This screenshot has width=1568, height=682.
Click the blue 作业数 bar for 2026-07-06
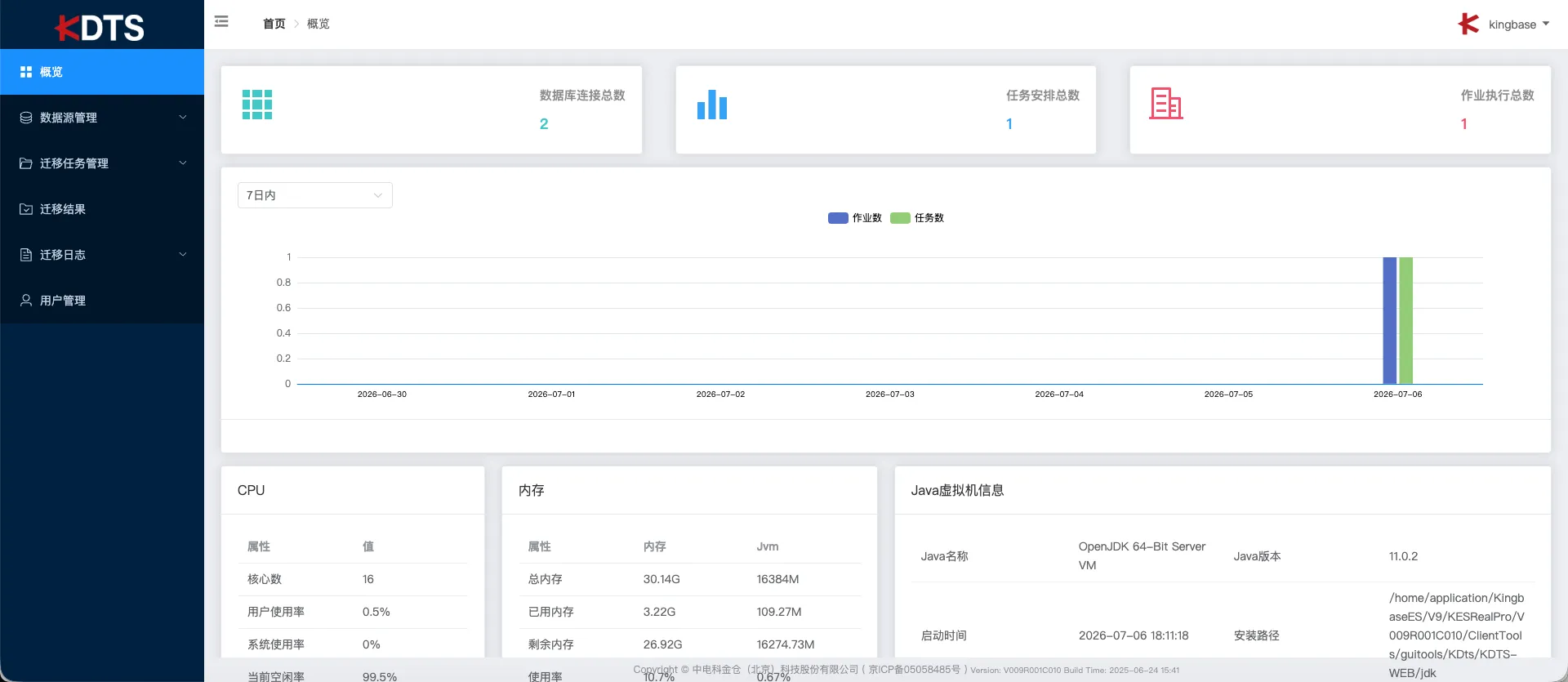(x=1389, y=320)
